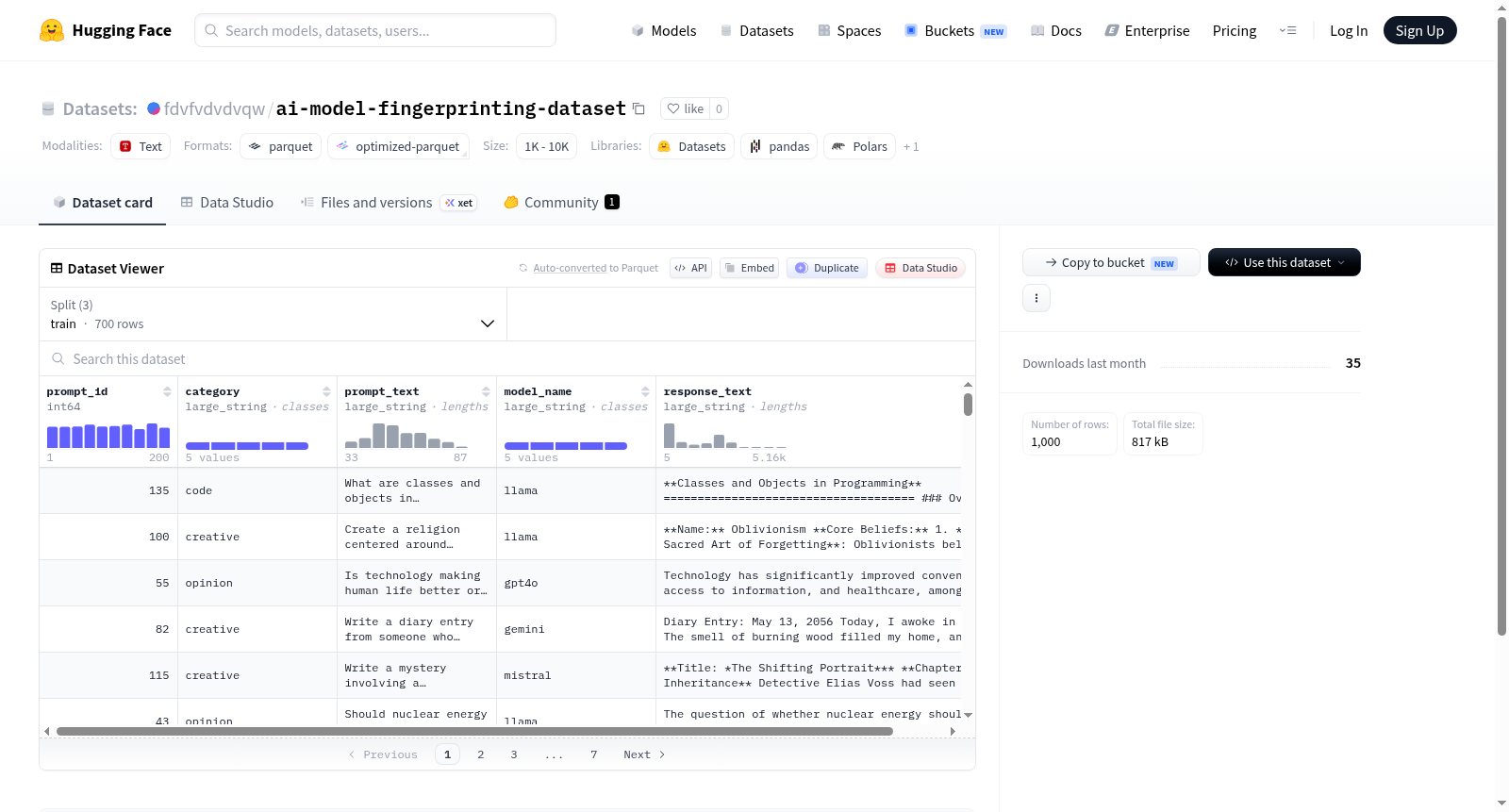Switch to the Dataset card tab

(102, 202)
